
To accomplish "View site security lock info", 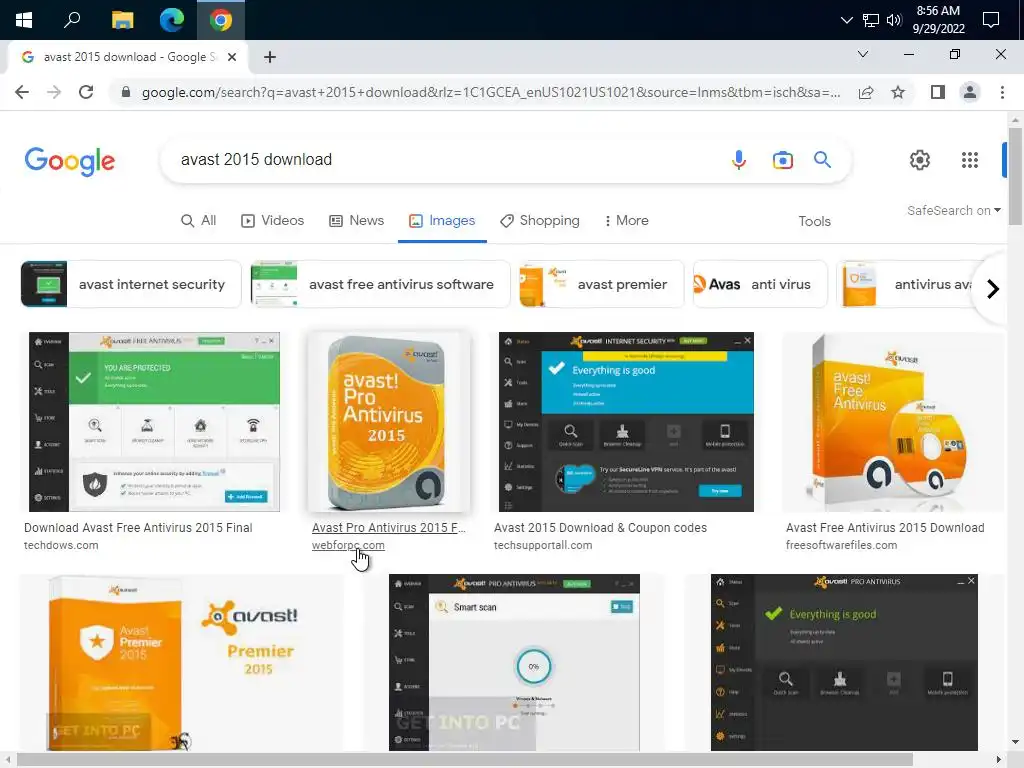I will 126,92.
